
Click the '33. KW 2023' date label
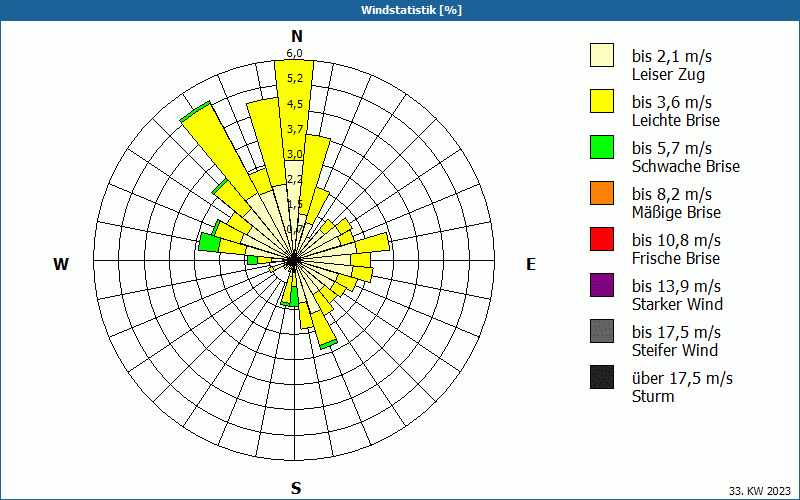760,491
